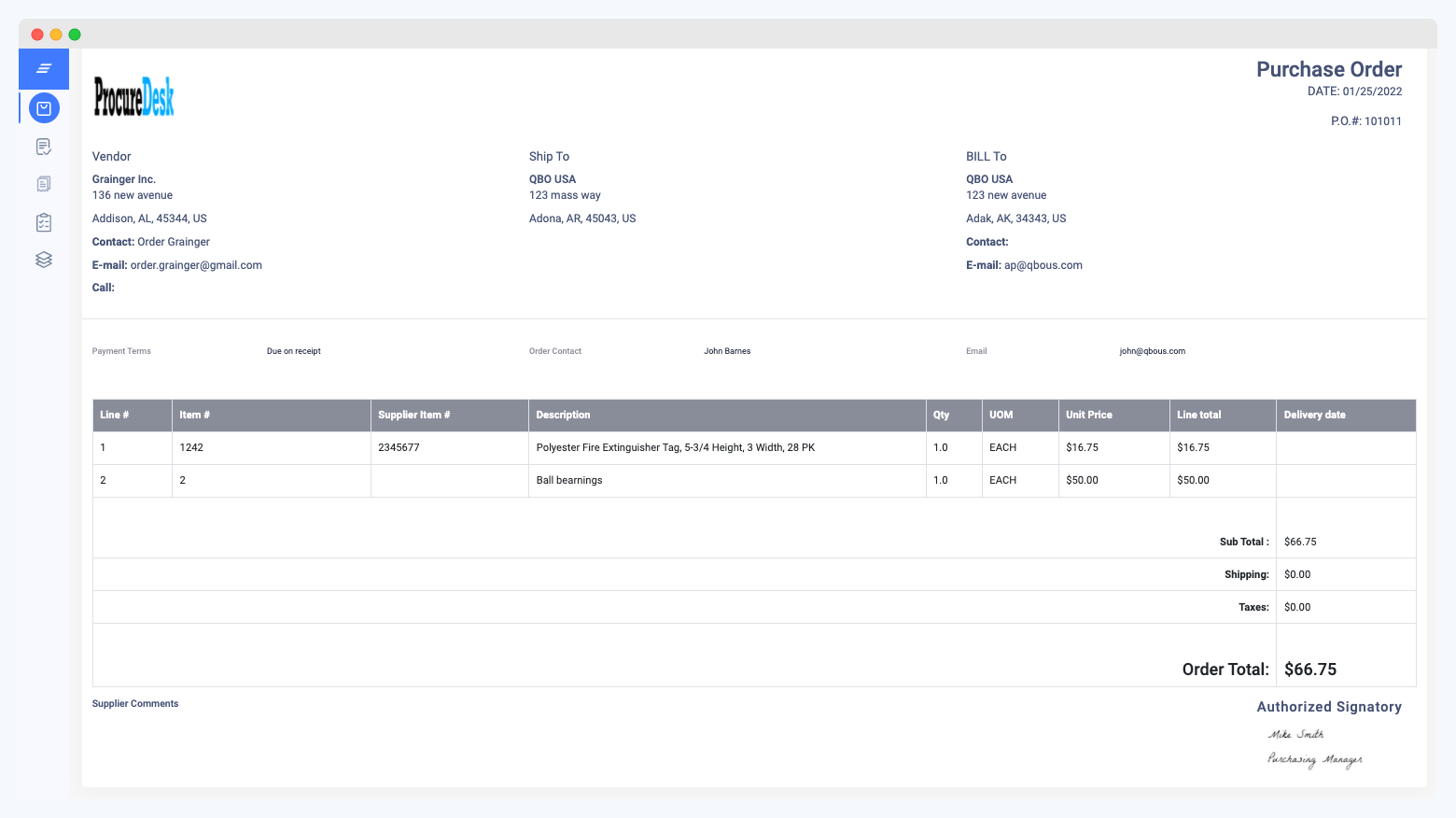
Task: Select the clipboard checklist icon
Action: coord(43,221)
